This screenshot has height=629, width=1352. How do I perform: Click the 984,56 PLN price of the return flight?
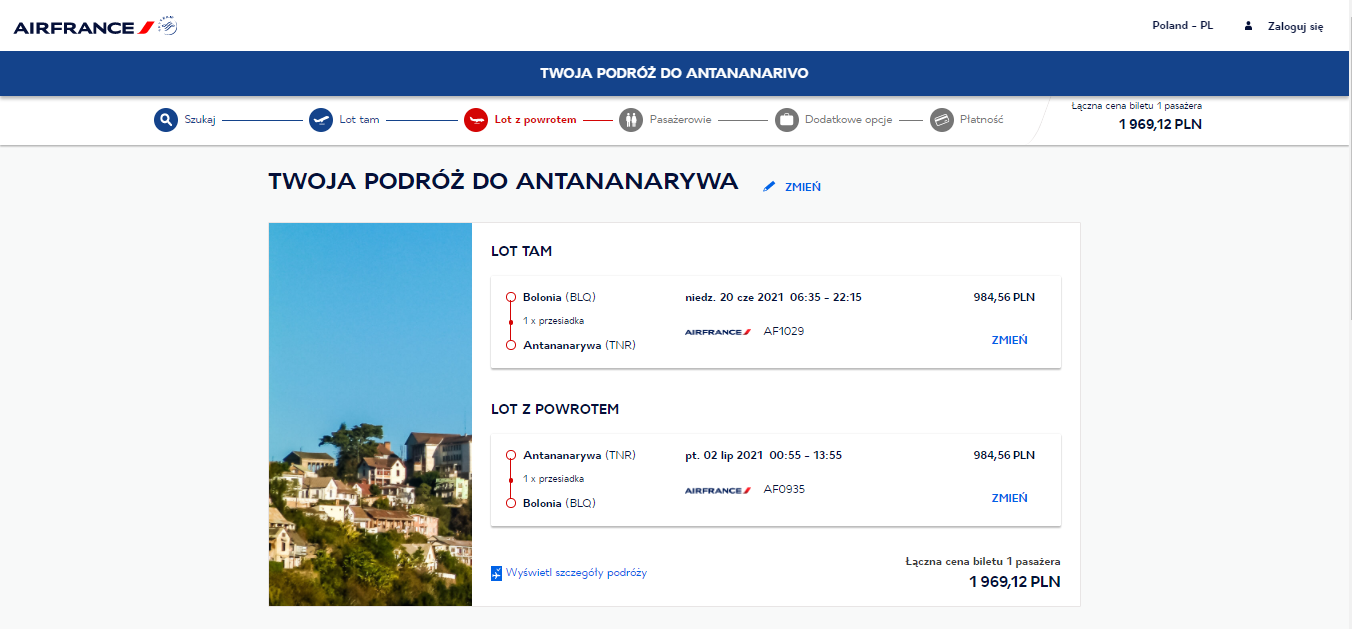click(x=1004, y=455)
